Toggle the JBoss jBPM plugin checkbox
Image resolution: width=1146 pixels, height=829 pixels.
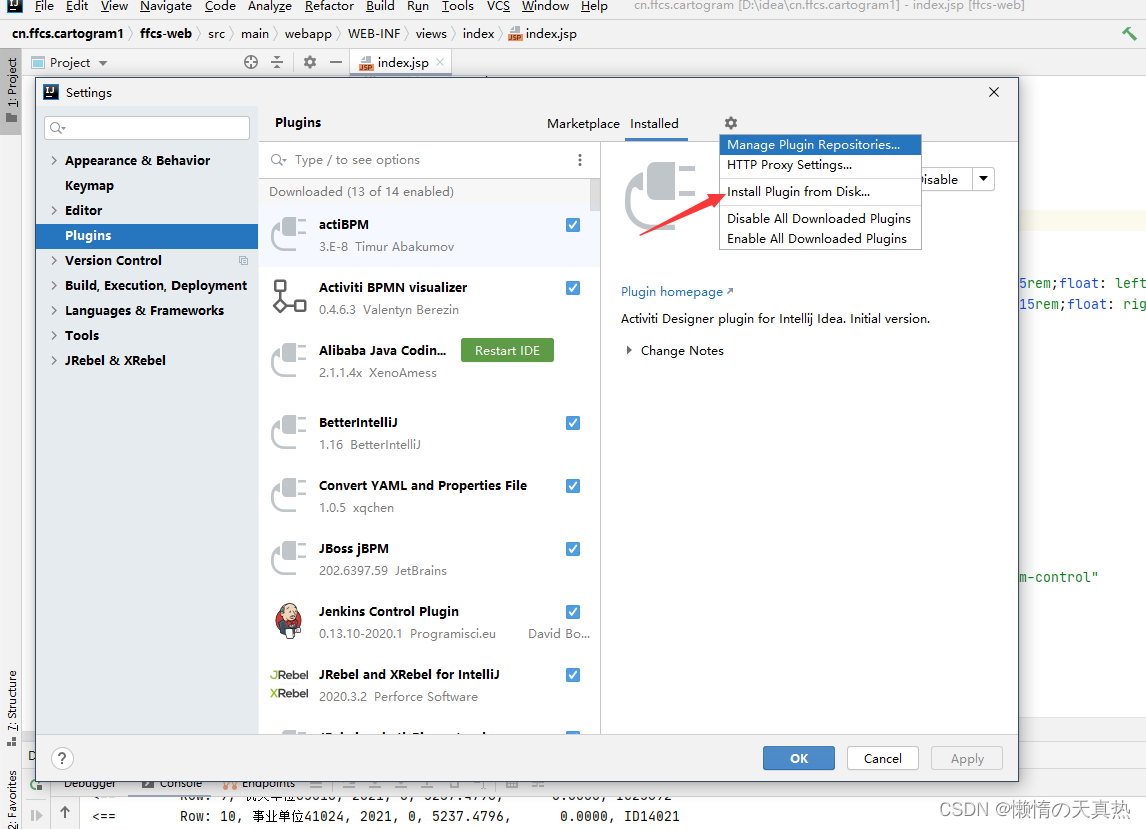tap(573, 549)
